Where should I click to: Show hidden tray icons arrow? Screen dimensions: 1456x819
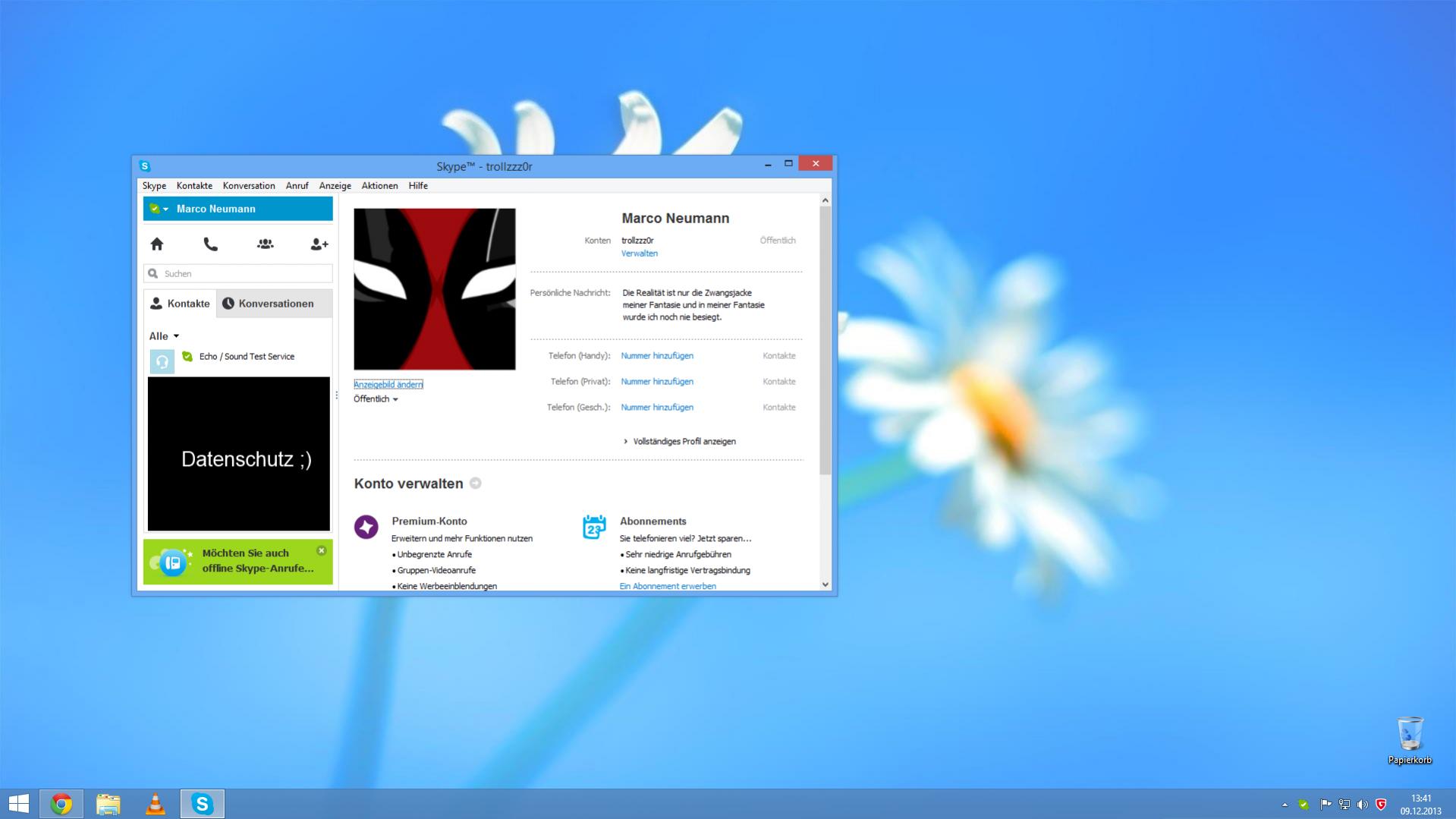(x=1285, y=805)
